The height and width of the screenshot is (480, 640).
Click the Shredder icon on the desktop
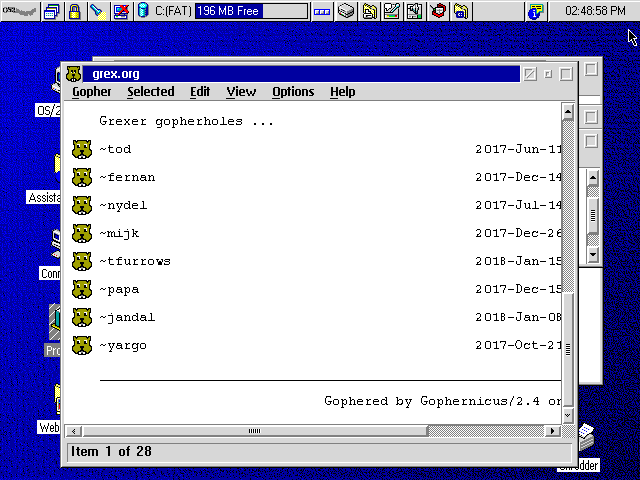click(x=586, y=438)
